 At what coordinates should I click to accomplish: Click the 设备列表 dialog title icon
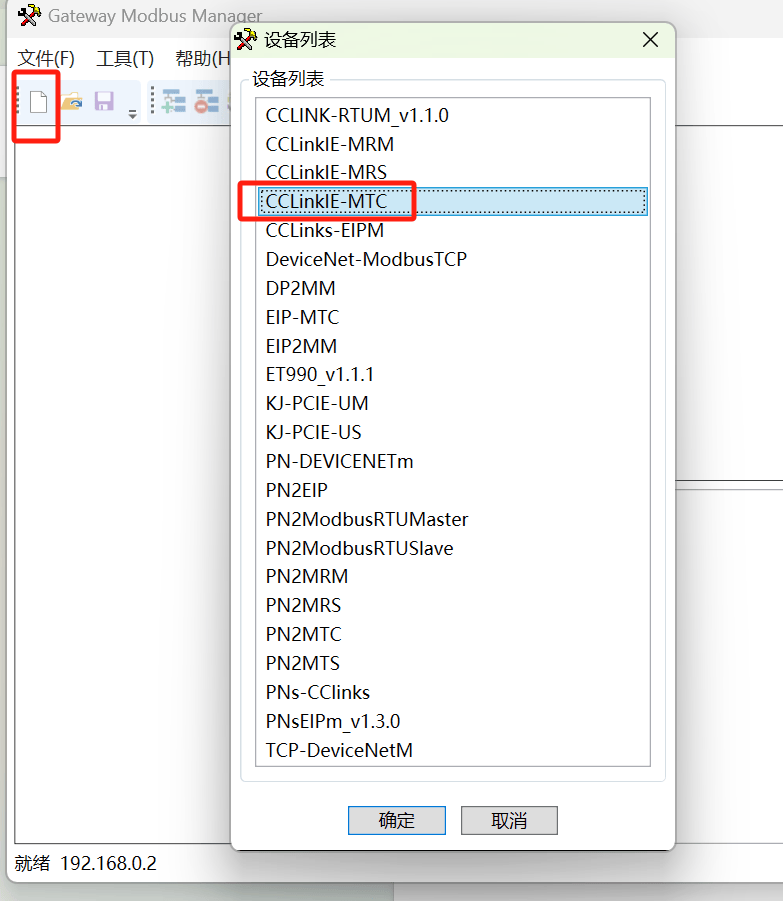pos(245,39)
